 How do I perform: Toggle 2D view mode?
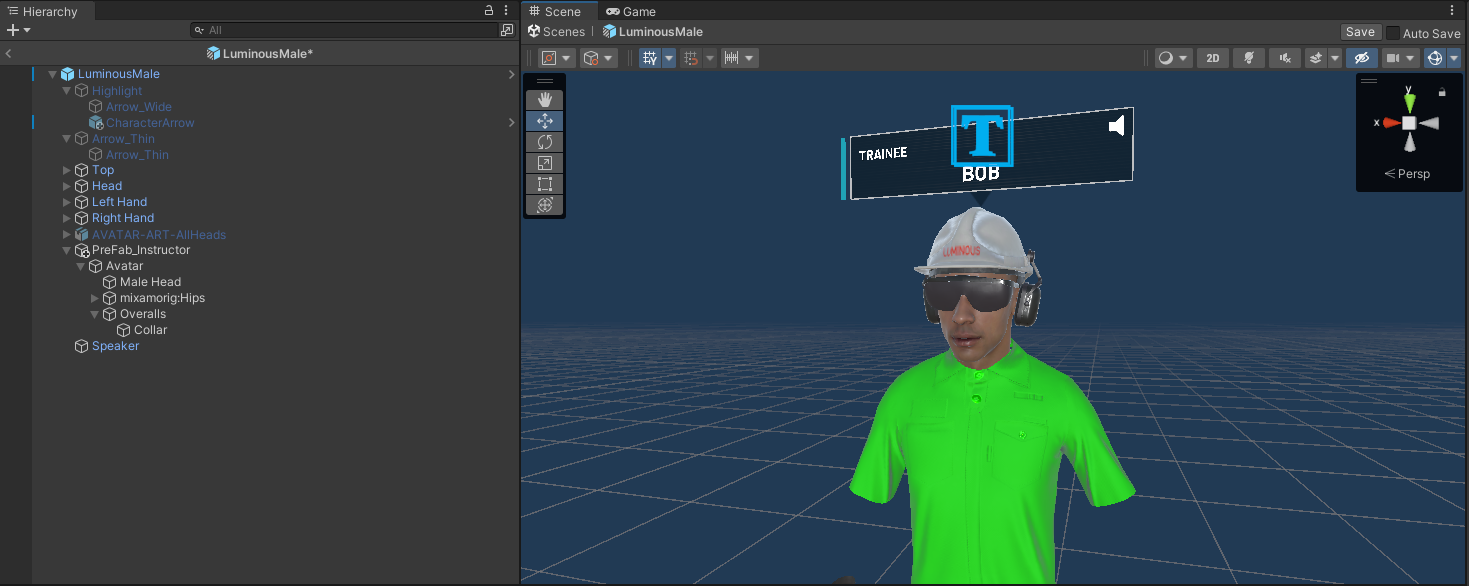click(x=1213, y=58)
